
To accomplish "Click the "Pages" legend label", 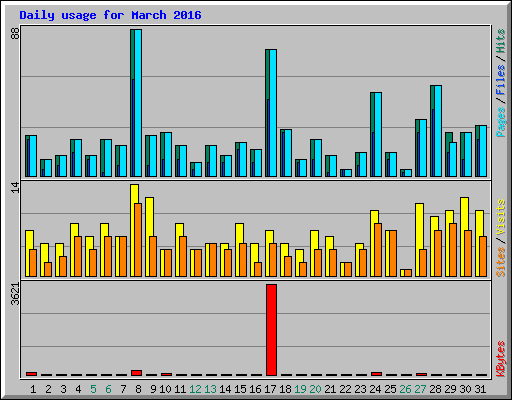I will coord(501,122).
